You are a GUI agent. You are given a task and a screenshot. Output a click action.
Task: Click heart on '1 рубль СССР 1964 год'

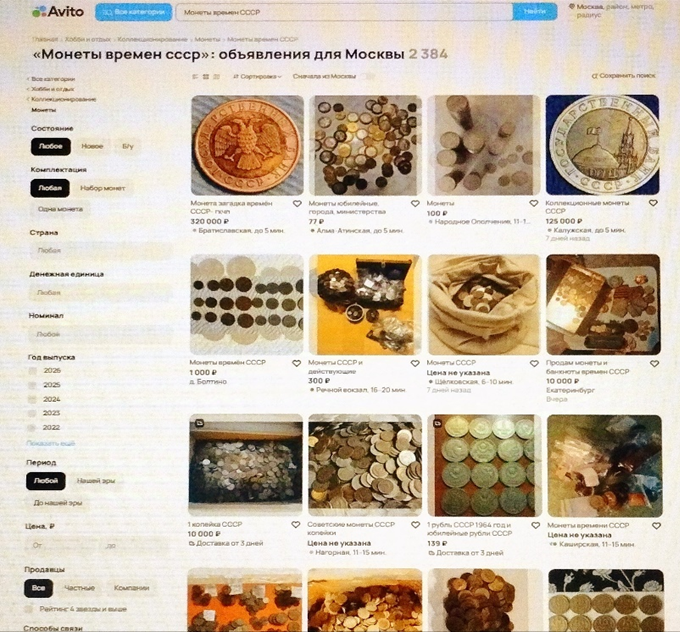click(536, 525)
